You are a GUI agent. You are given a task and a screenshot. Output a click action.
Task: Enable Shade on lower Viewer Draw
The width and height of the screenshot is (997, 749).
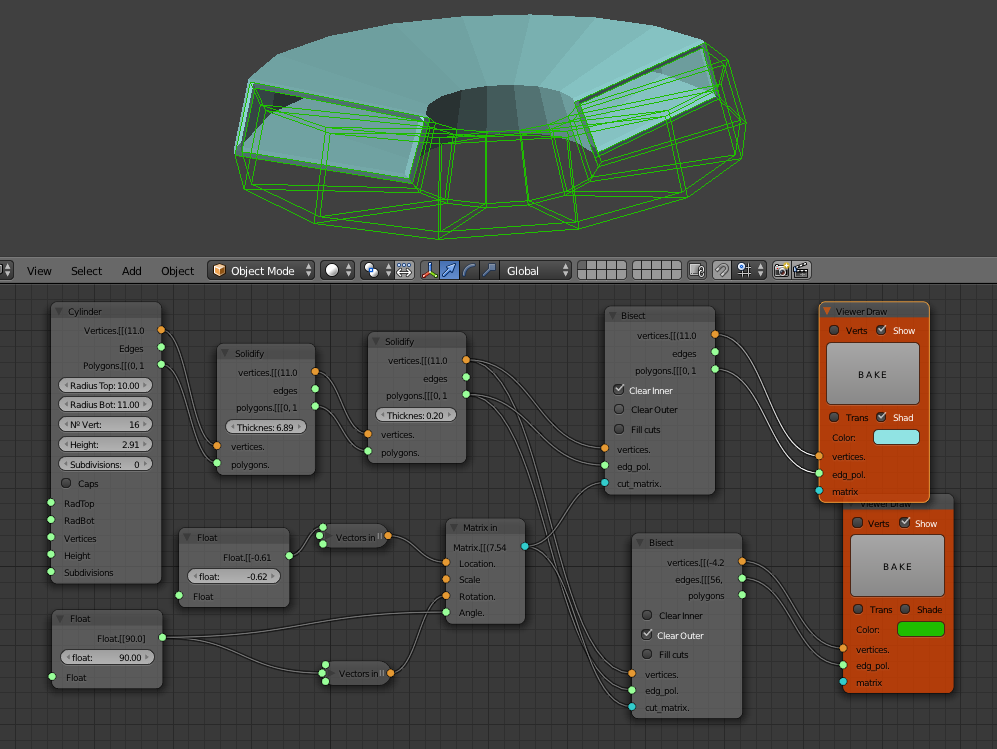tap(905, 609)
